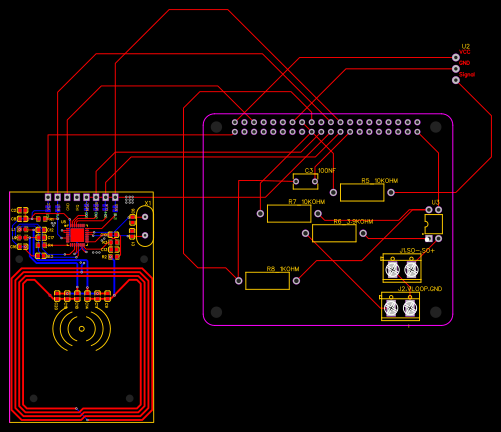Select the first square header pad on RFID board
The width and height of the screenshot is (501, 432).
point(48,197)
